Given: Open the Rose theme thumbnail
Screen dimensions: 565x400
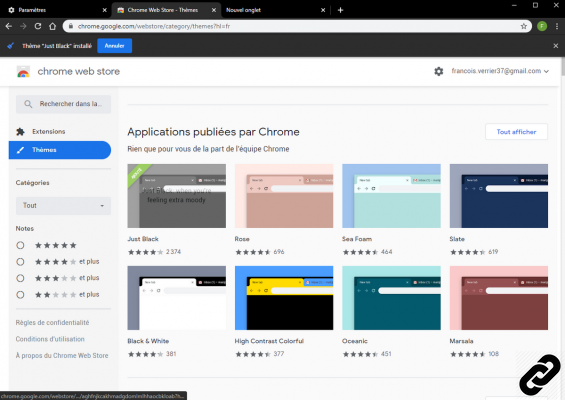Looking at the screenshot, I should click(284, 196).
